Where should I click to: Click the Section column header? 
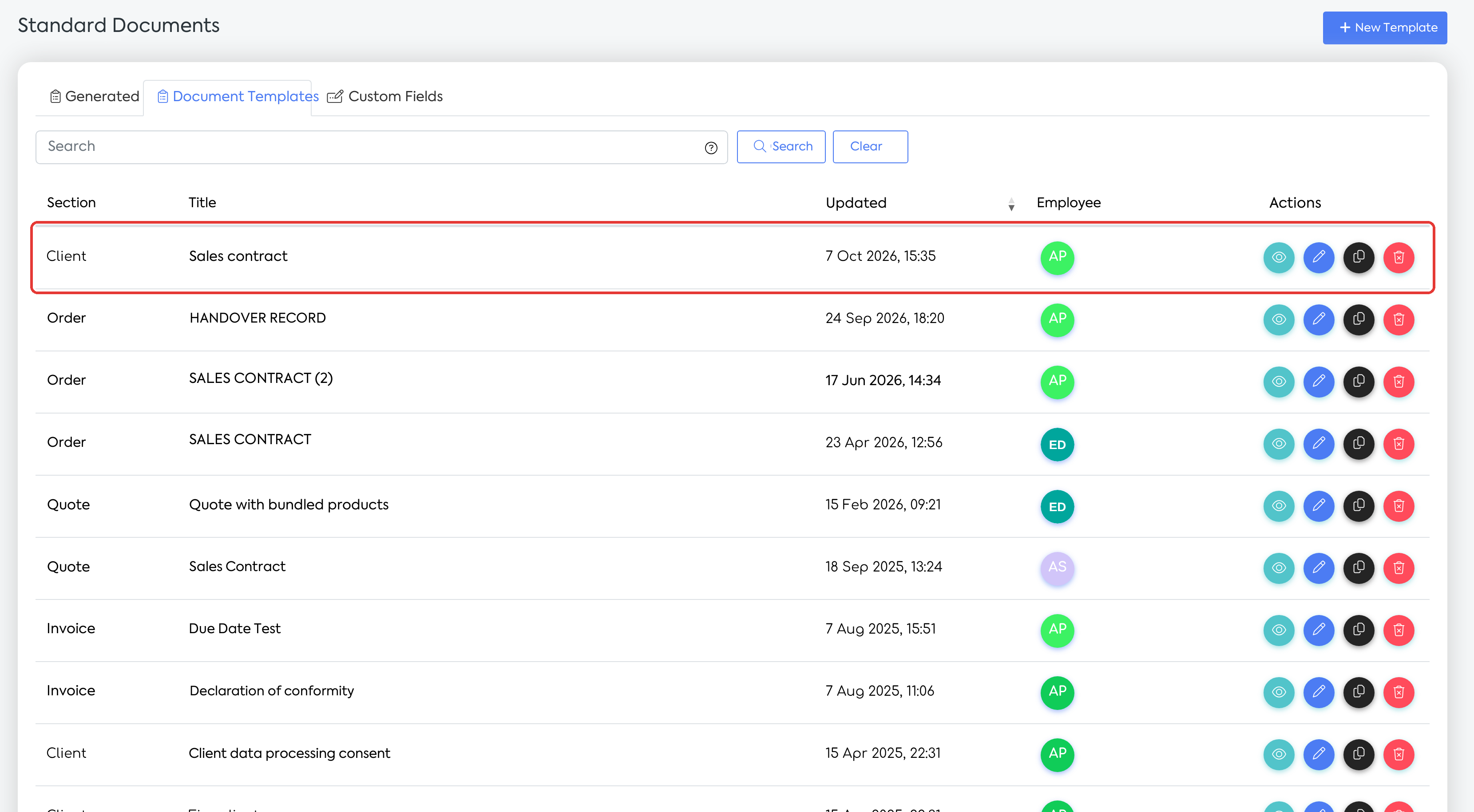[x=71, y=203]
